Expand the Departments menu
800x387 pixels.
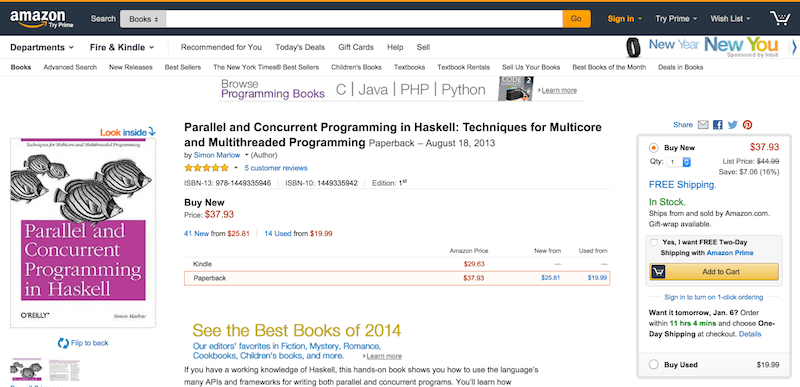[x=42, y=47]
